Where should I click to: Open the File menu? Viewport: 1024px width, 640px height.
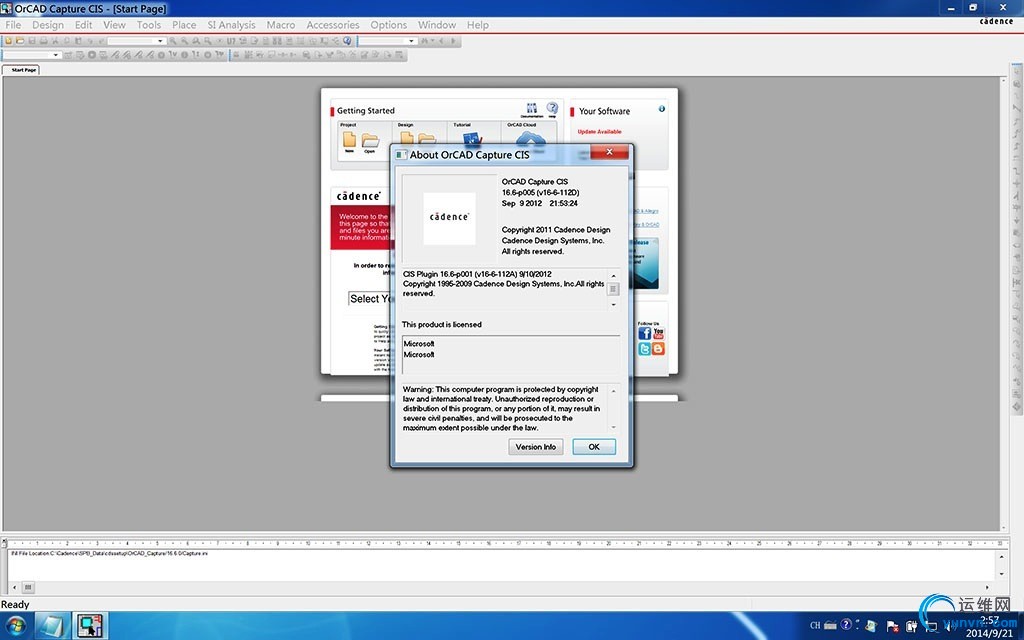coord(13,25)
